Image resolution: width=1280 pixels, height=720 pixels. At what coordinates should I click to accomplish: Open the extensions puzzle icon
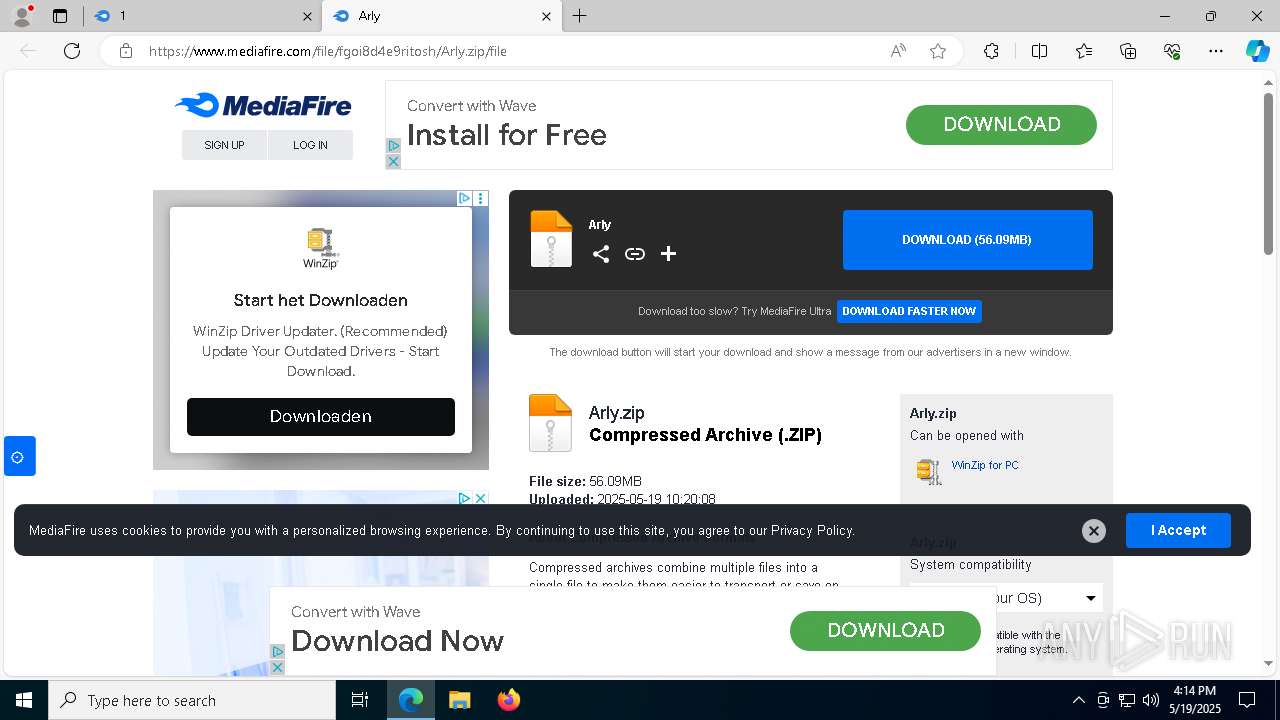(x=991, y=51)
